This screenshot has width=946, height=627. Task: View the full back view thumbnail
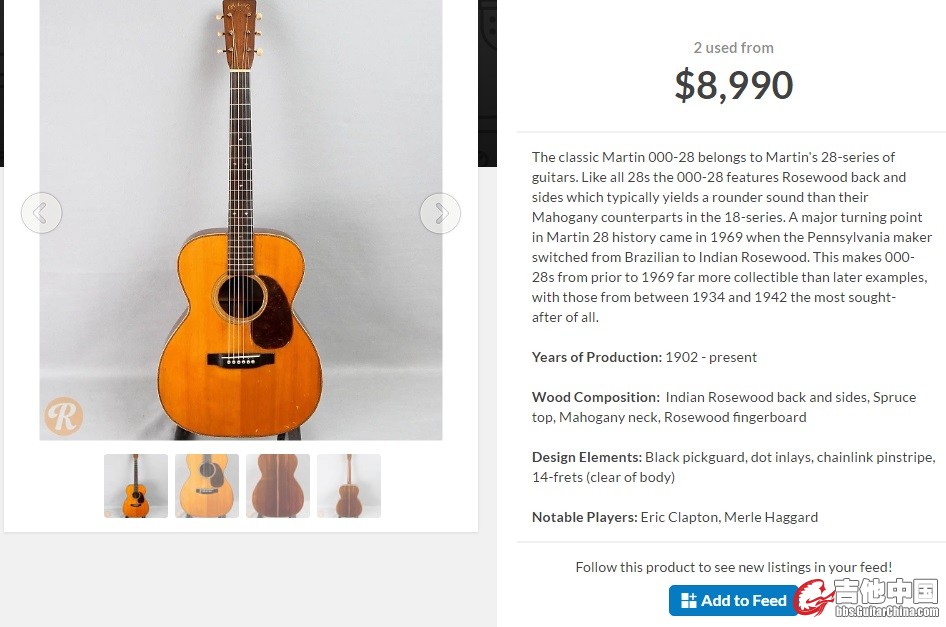tap(349, 486)
